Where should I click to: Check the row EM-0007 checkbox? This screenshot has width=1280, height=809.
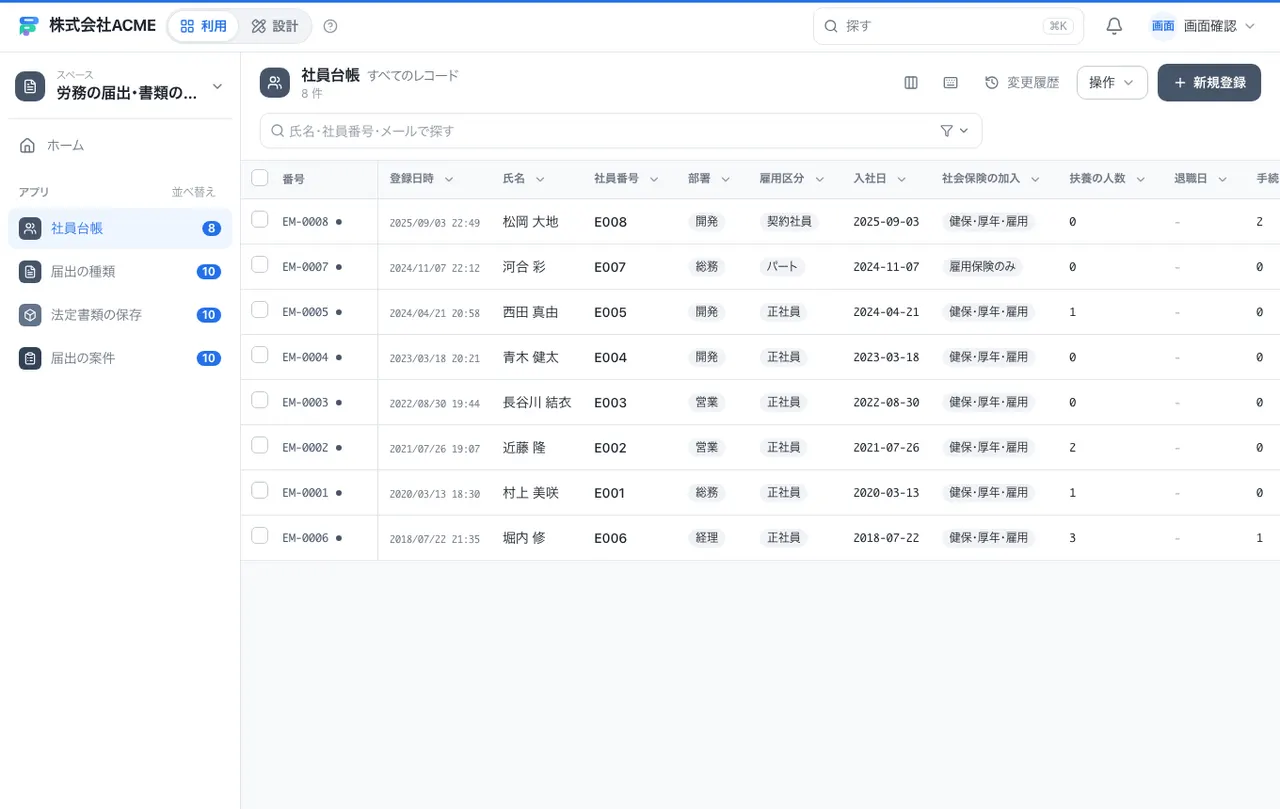260,264
